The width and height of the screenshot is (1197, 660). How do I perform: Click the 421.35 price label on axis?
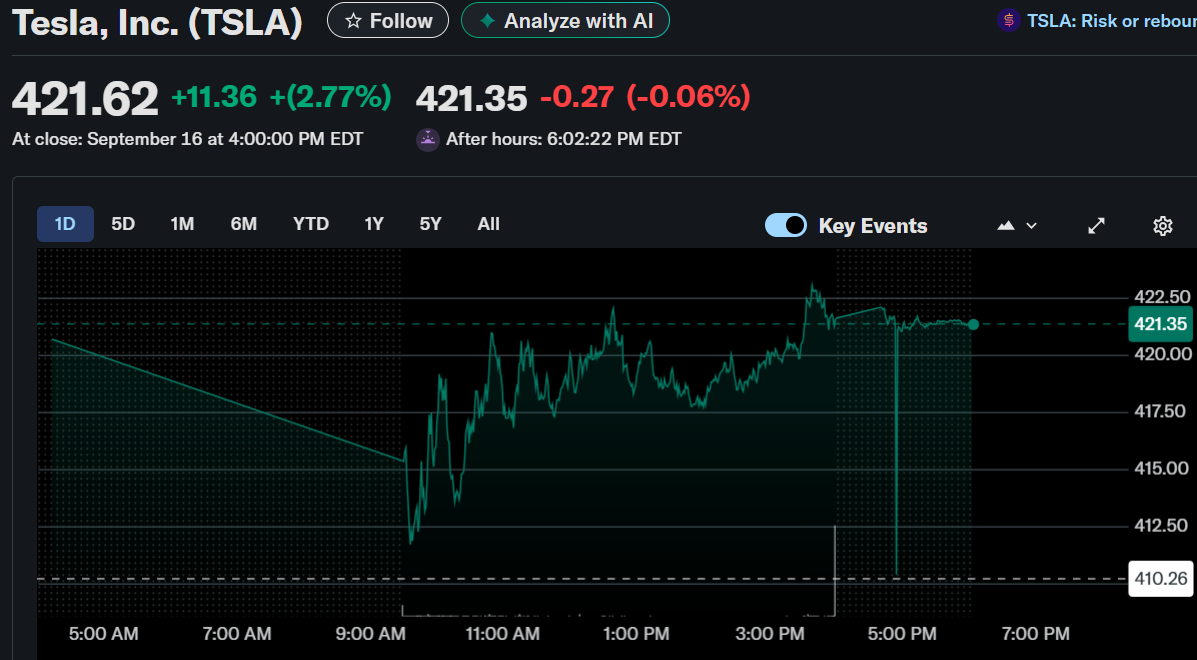pyautogui.click(x=1160, y=324)
